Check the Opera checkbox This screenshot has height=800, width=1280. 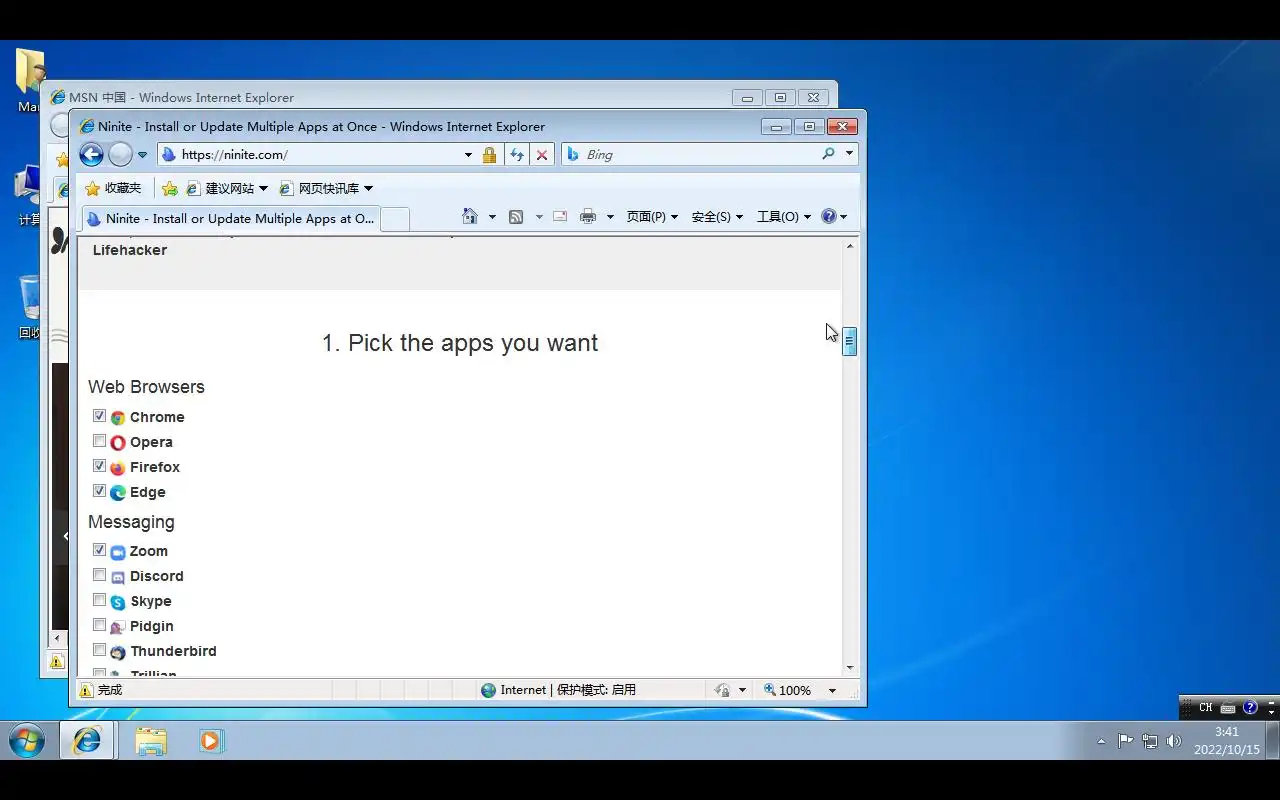point(99,441)
